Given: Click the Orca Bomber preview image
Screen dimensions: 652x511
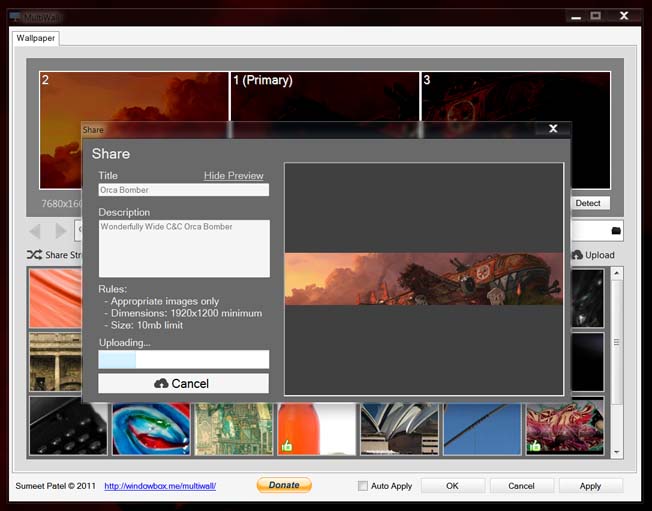Looking at the screenshot, I should (424, 279).
